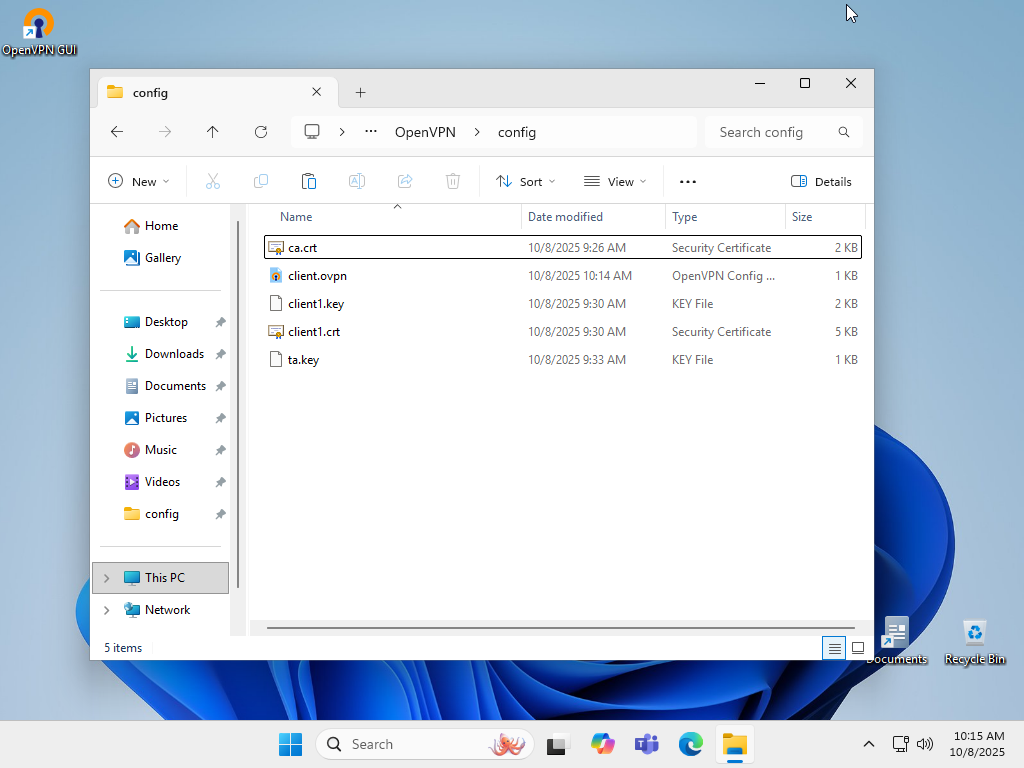
Task: Expand the This PC tree node
Action: click(x=107, y=578)
